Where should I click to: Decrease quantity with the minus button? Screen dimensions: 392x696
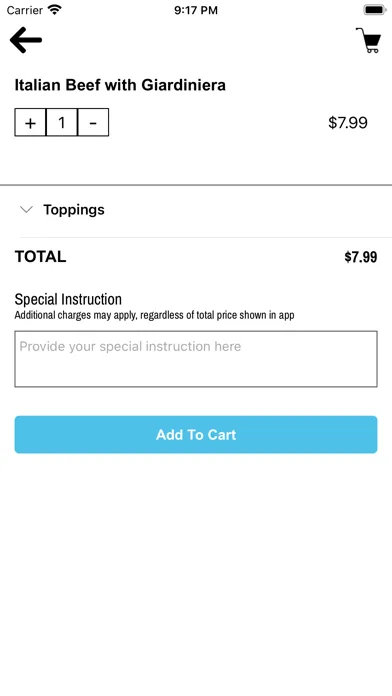[x=93, y=122]
